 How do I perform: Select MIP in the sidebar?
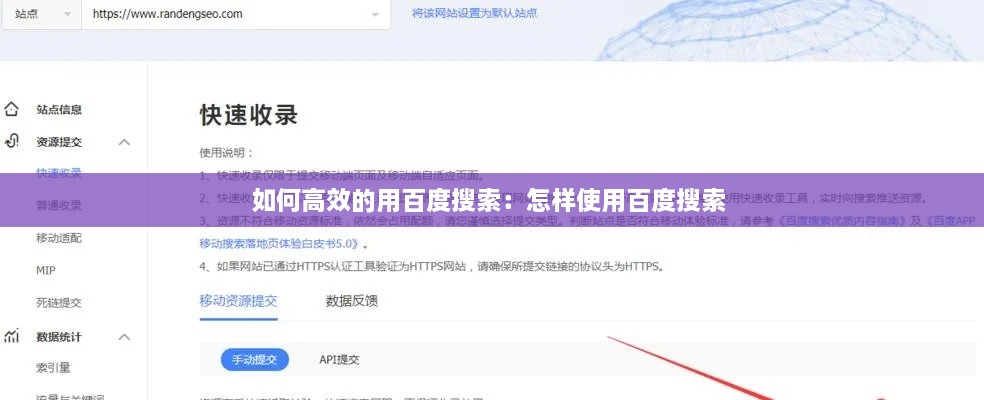point(46,271)
